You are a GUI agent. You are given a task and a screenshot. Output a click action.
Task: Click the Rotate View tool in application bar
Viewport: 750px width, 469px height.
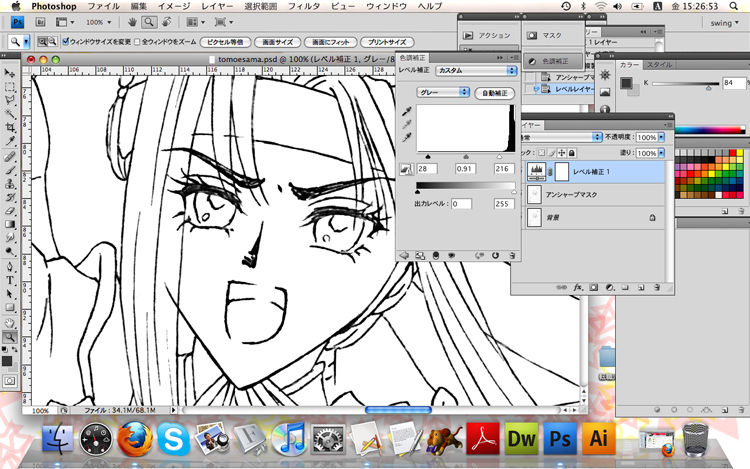pyautogui.click(x=166, y=22)
